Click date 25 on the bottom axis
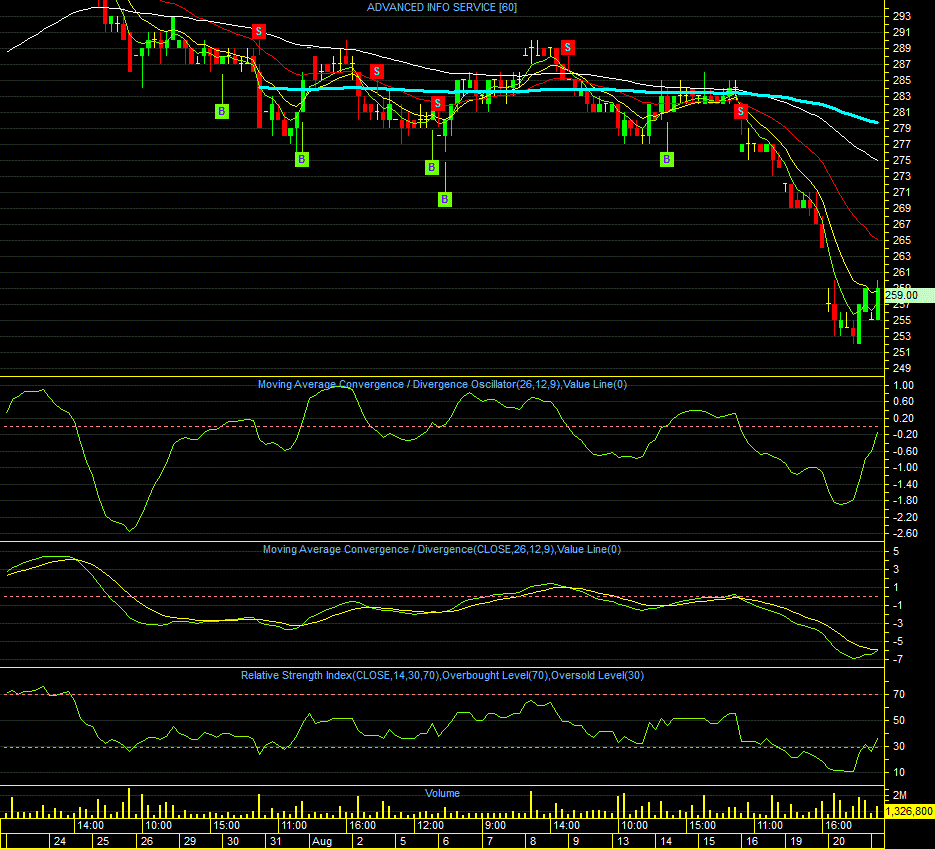The height and width of the screenshot is (849, 935). pos(103,841)
